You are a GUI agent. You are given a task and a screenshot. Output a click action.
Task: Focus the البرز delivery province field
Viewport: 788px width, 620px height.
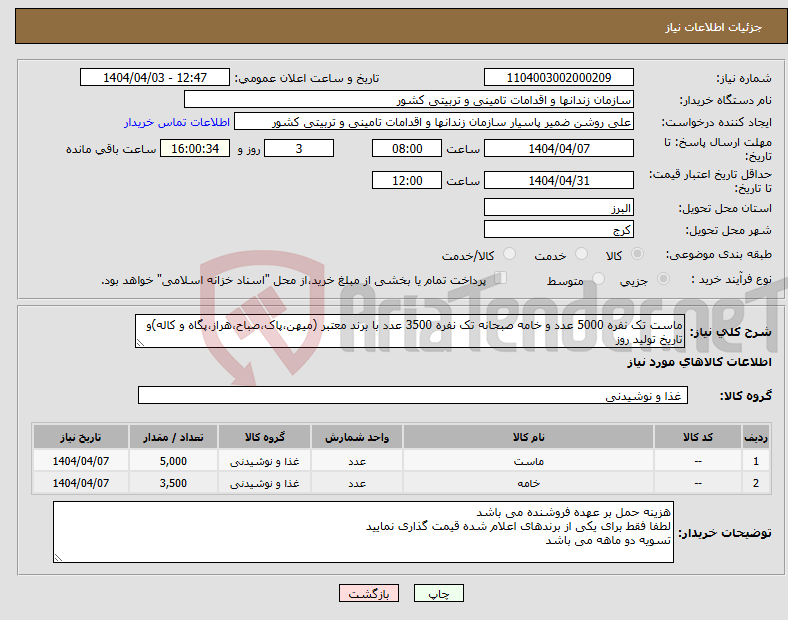pos(558,207)
